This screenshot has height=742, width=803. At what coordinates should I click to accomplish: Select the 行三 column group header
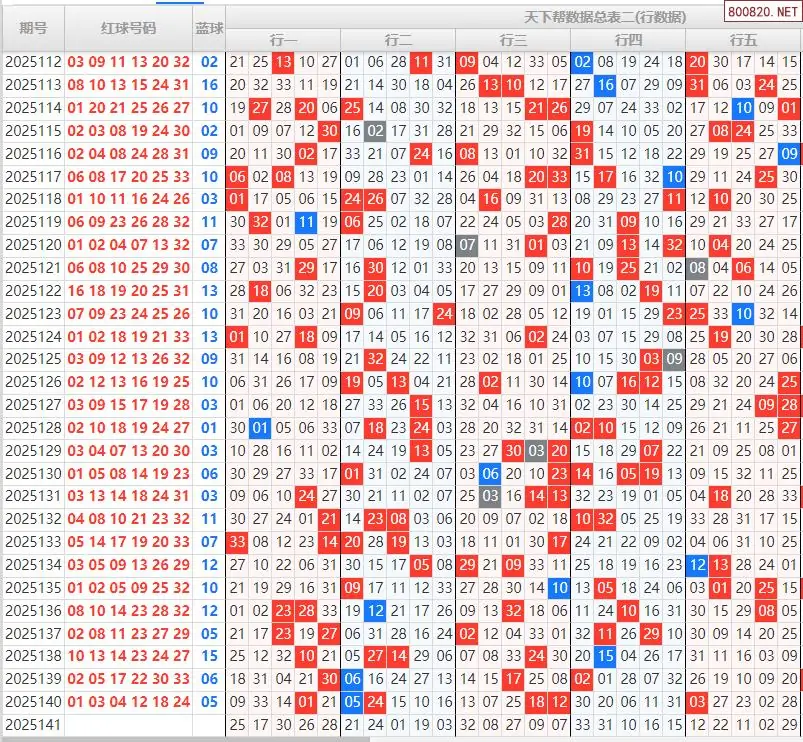[513, 40]
